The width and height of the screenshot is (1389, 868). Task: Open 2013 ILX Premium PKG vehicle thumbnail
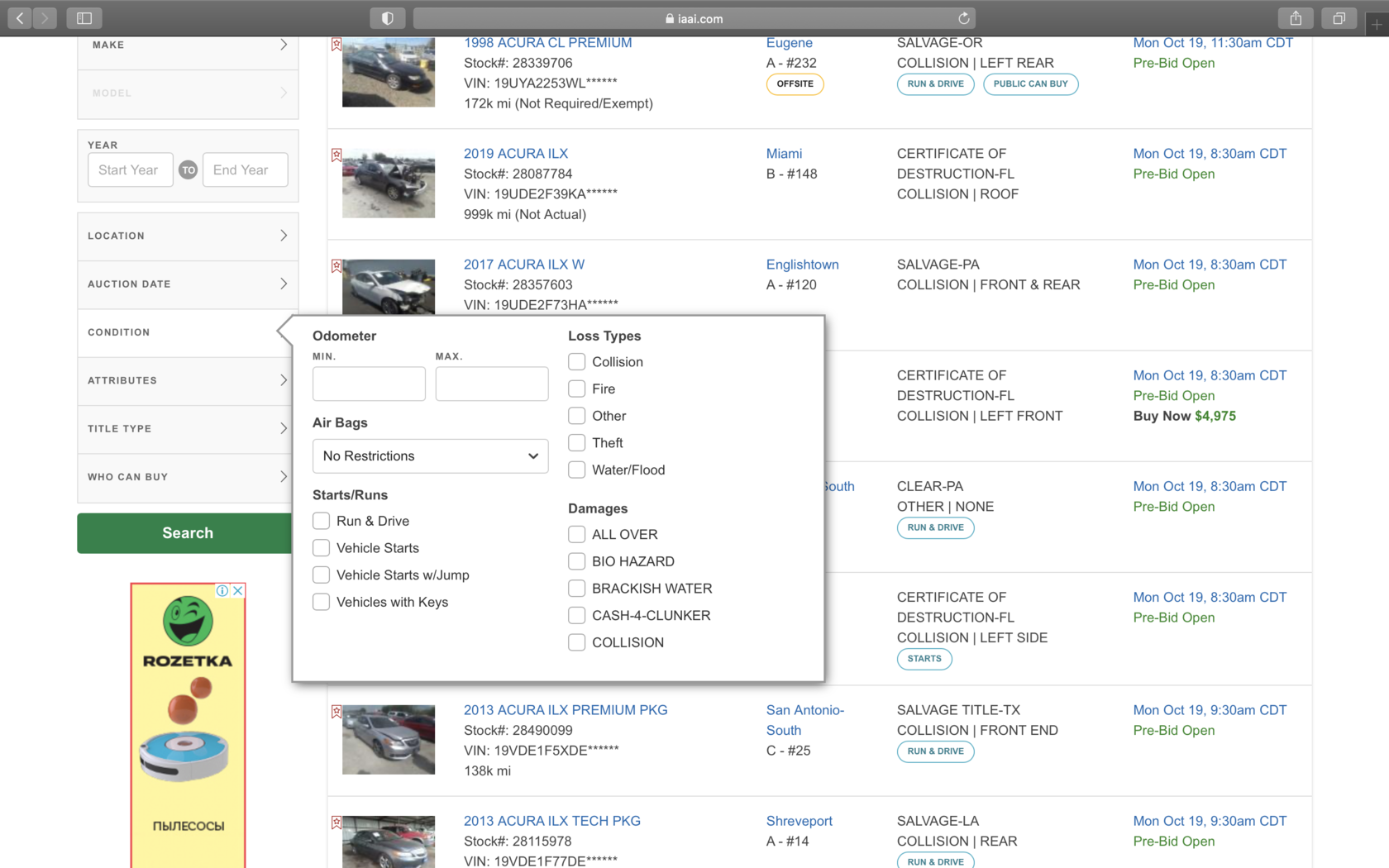[x=389, y=740]
